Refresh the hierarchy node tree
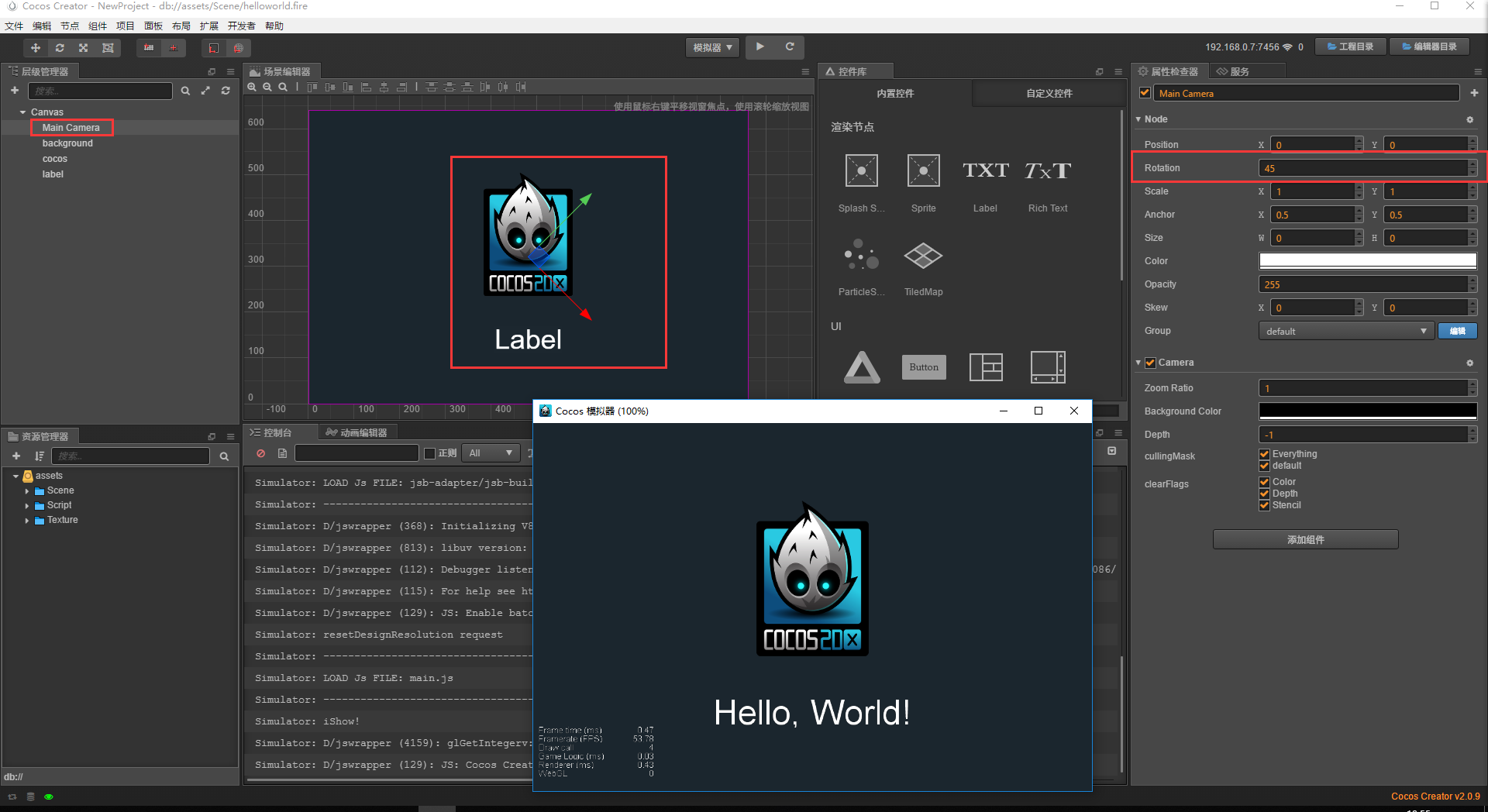 [x=226, y=91]
